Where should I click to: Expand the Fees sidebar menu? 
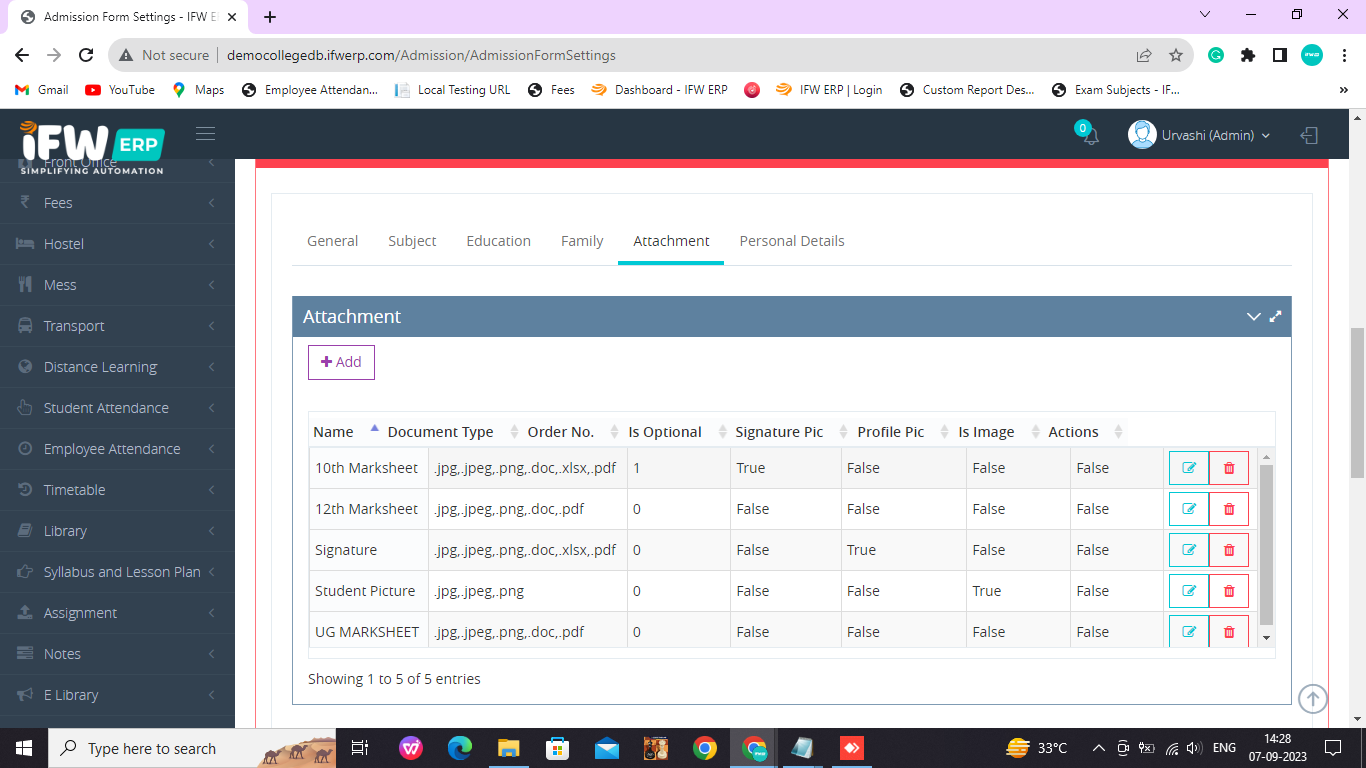[117, 202]
